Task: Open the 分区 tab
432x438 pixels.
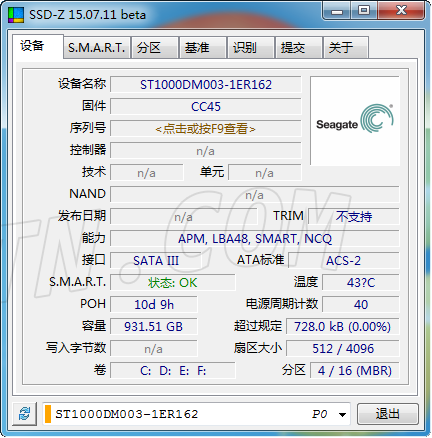Action: tap(154, 48)
